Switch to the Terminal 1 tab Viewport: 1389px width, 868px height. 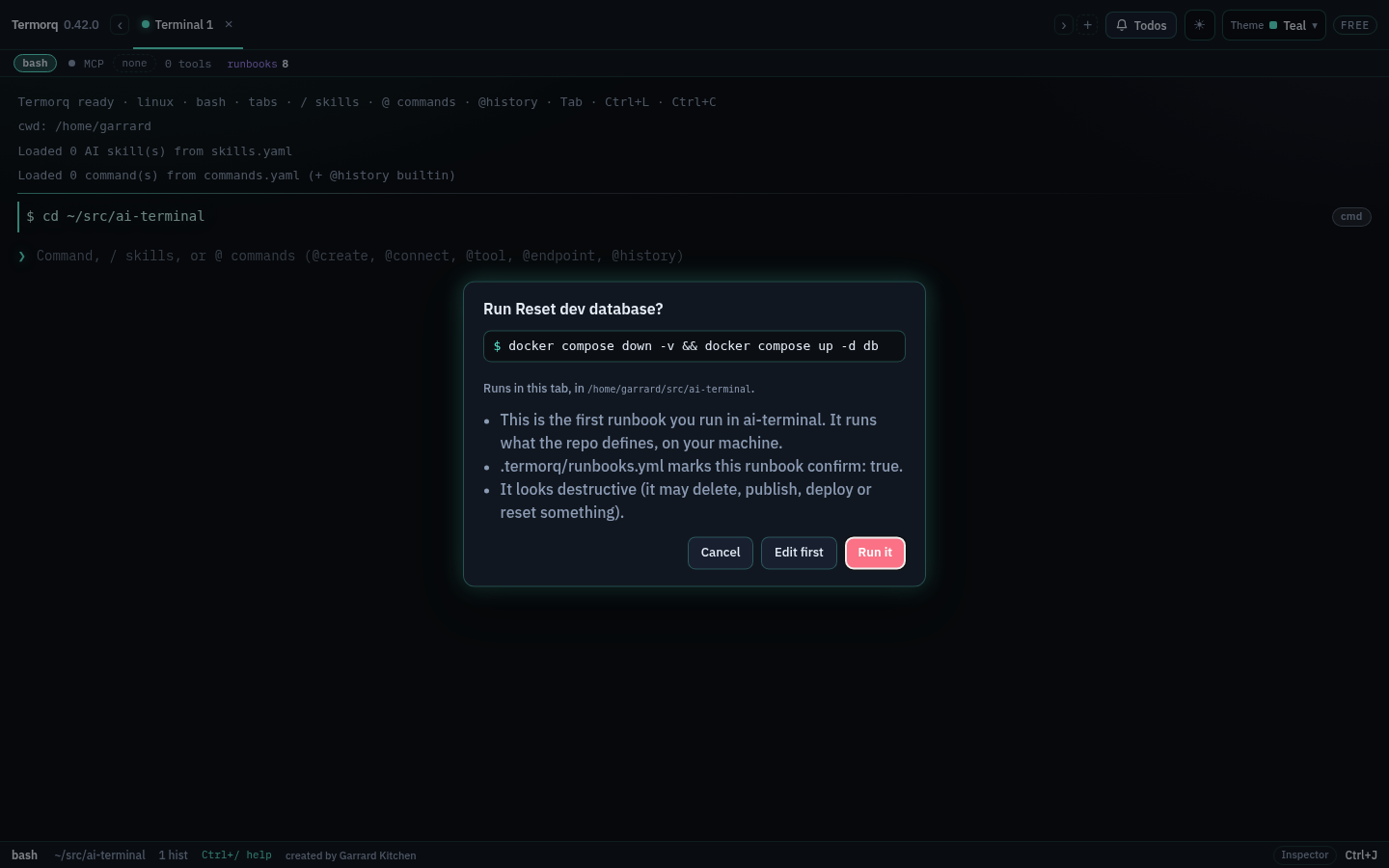pos(183,25)
